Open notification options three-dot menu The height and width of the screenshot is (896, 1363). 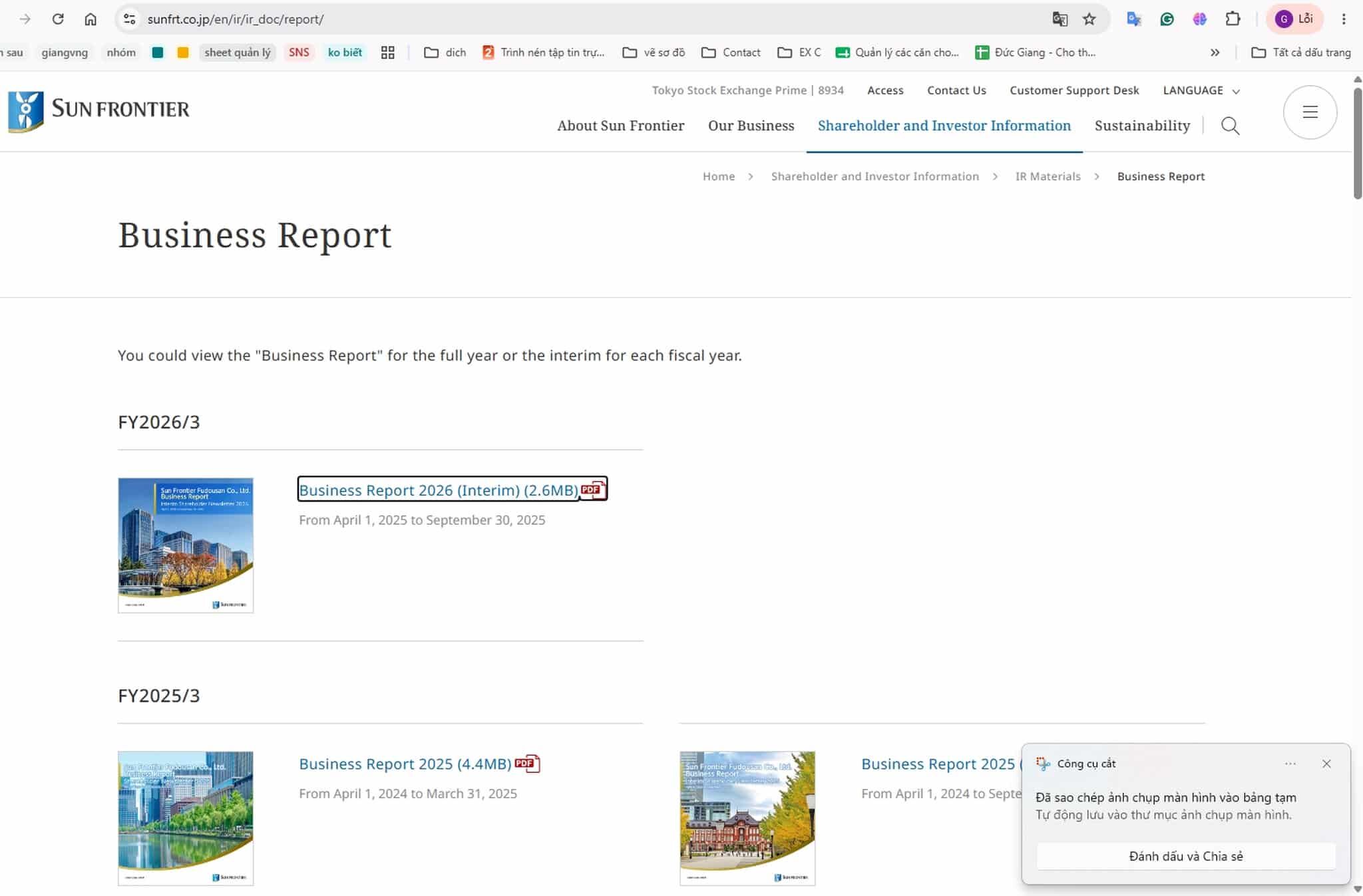coord(1290,764)
